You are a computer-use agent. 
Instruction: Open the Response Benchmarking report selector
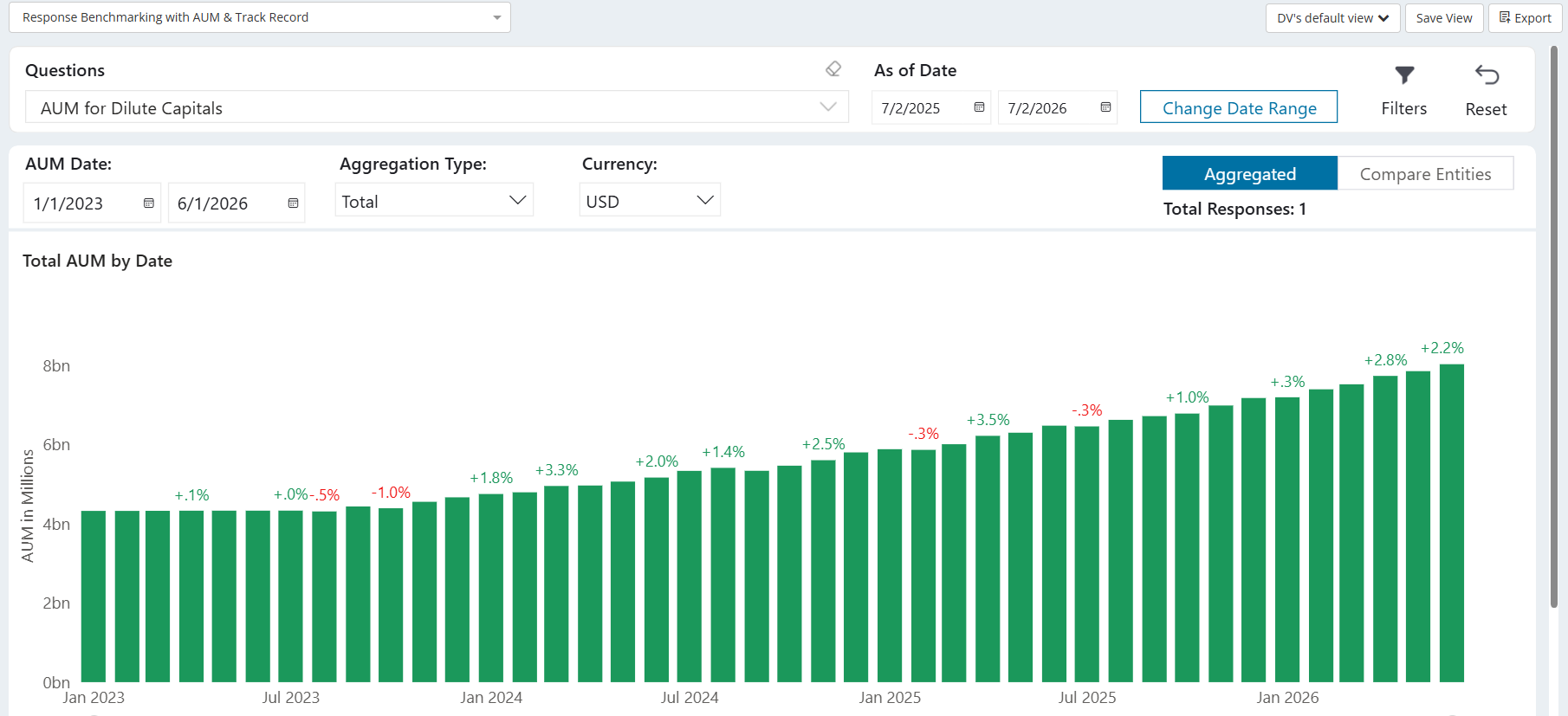[x=260, y=17]
